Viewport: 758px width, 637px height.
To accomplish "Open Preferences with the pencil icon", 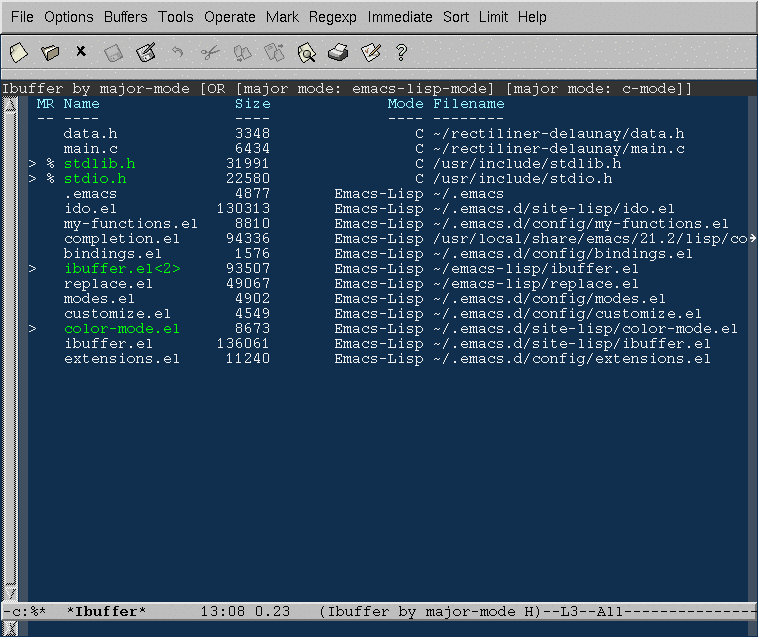I will coord(371,52).
